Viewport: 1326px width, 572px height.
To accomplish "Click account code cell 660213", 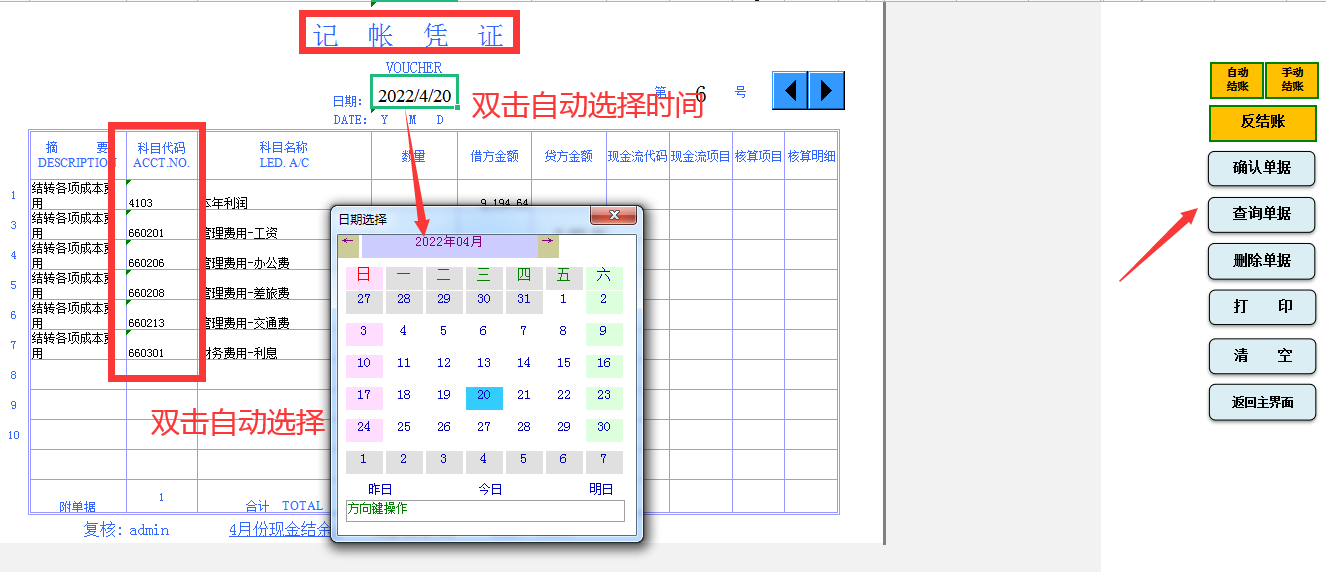I will tap(162, 315).
